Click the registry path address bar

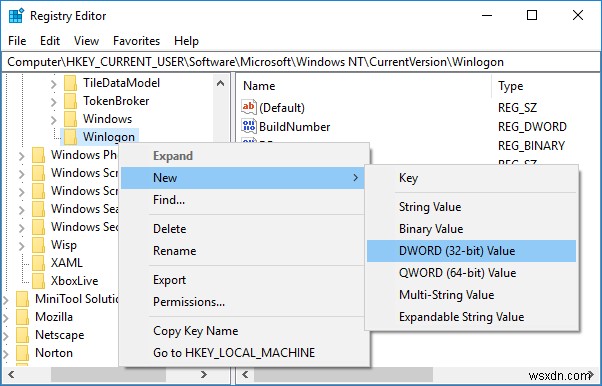coord(301,62)
